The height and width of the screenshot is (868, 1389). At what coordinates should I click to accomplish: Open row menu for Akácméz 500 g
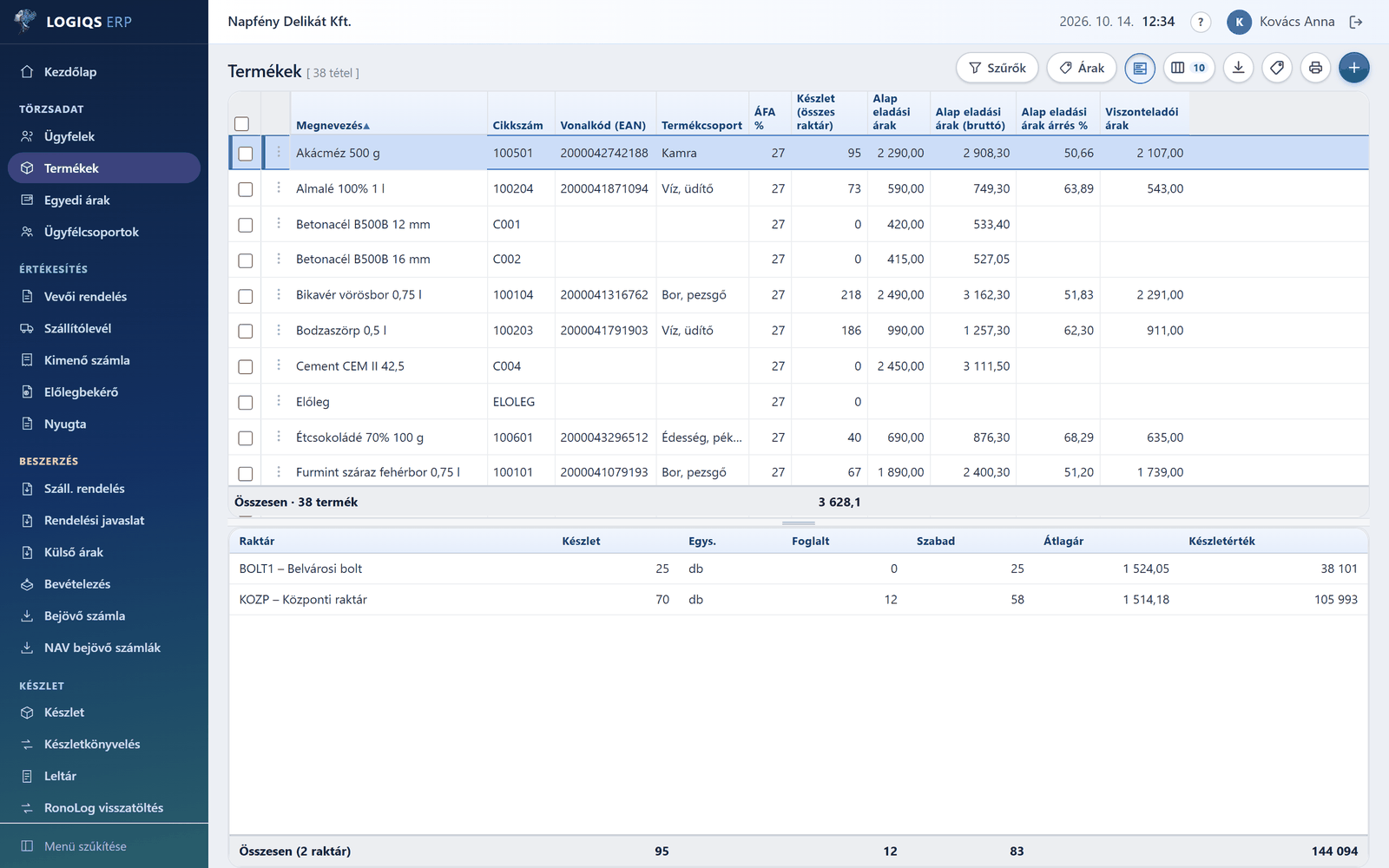[x=279, y=153]
